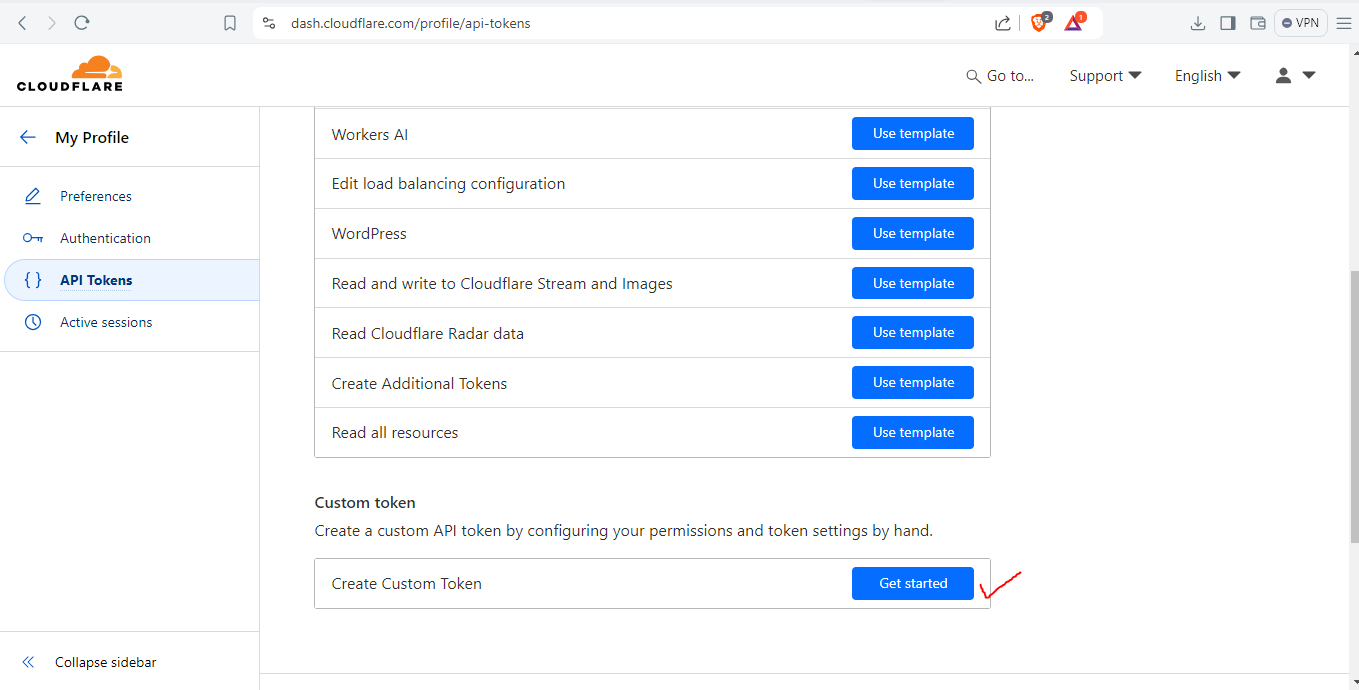Go back using browser back arrow
Screen dimensions: 1359x690
pyautogui.click(x=22, y=23)
